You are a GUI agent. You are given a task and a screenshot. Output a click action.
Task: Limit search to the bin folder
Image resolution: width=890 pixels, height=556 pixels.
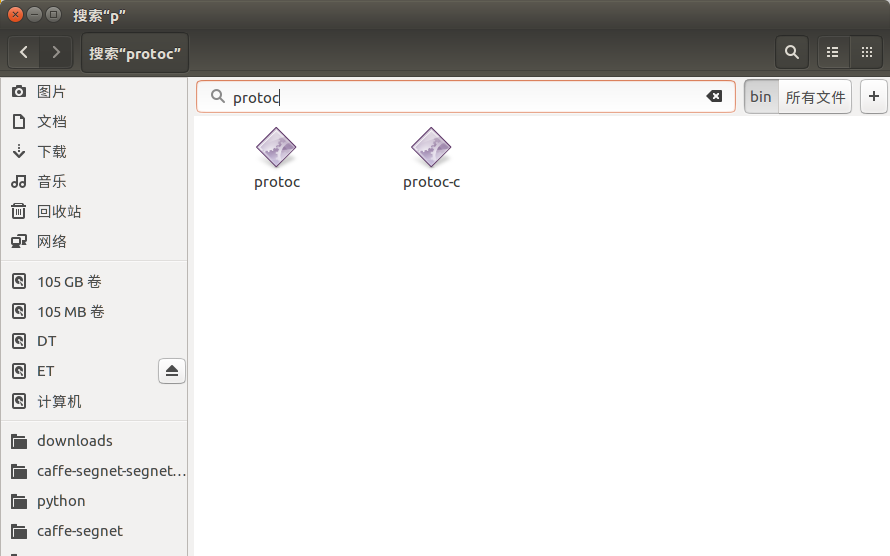[x=761, y=96]
